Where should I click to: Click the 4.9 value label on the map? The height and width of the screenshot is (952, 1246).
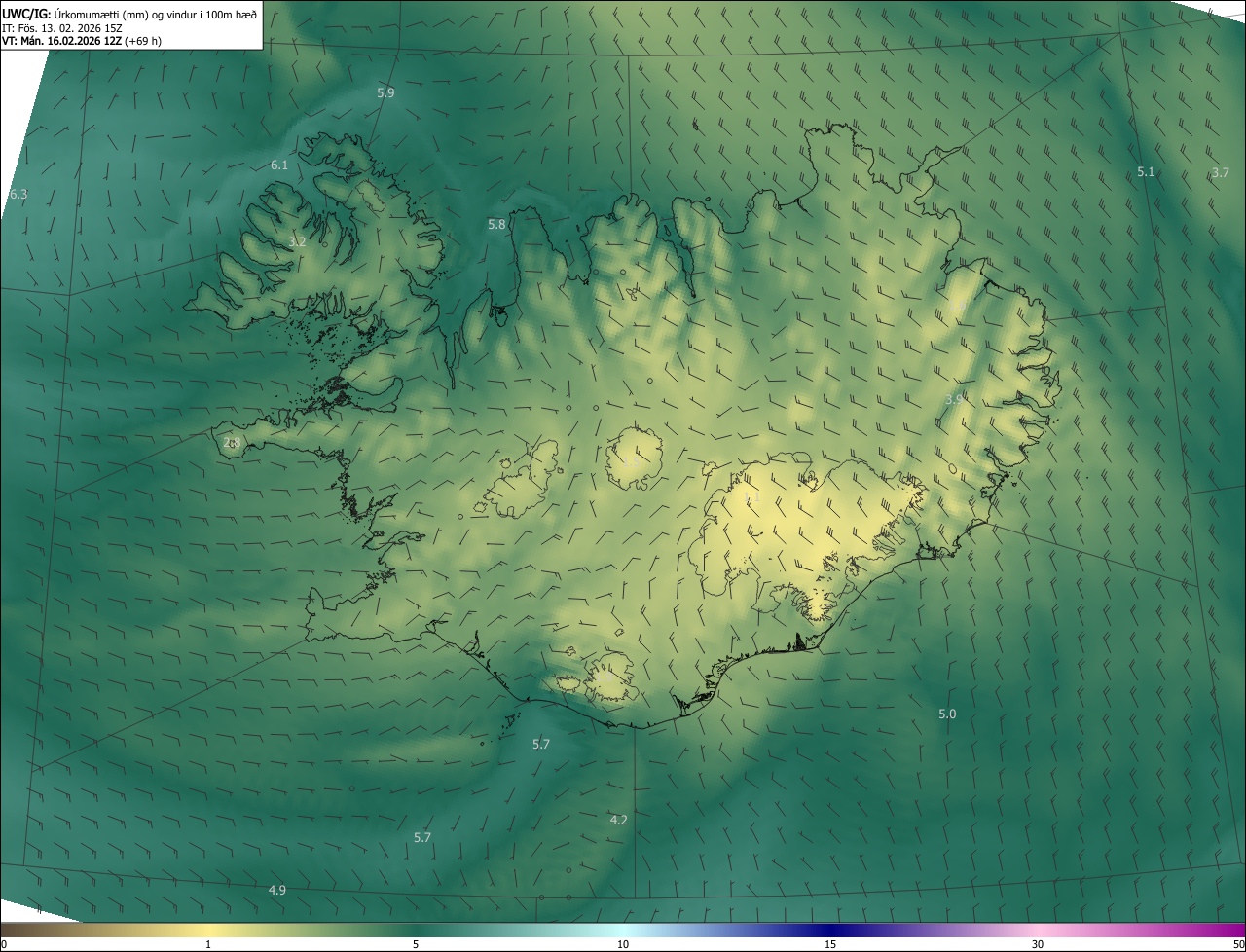pos(277,890)
